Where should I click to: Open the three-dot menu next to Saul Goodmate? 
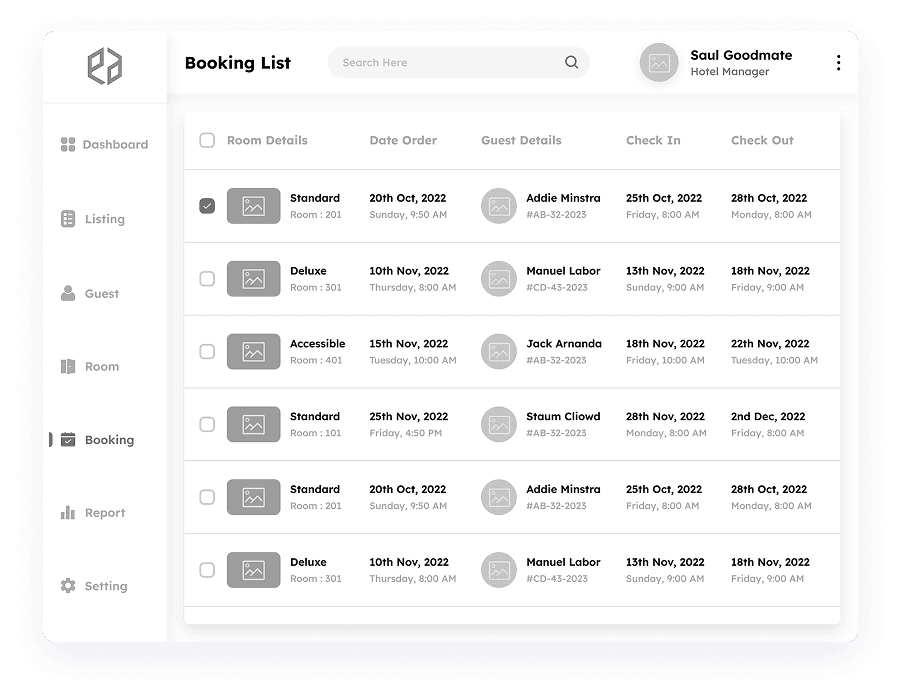pyautogui.click(x=838, y=62)
